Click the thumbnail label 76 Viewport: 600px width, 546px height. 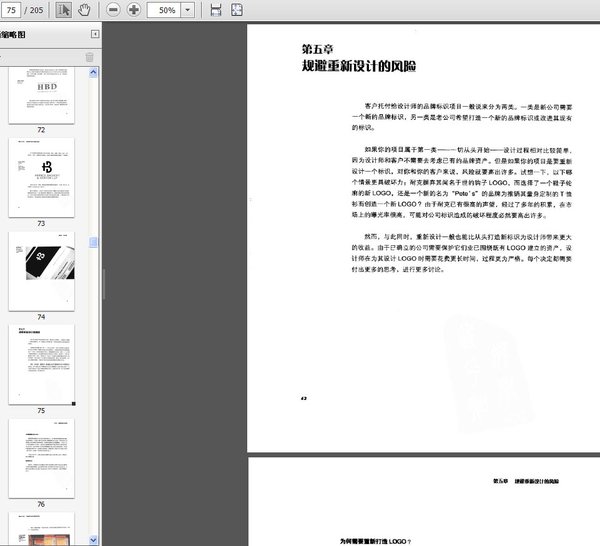tap(41, 504)
